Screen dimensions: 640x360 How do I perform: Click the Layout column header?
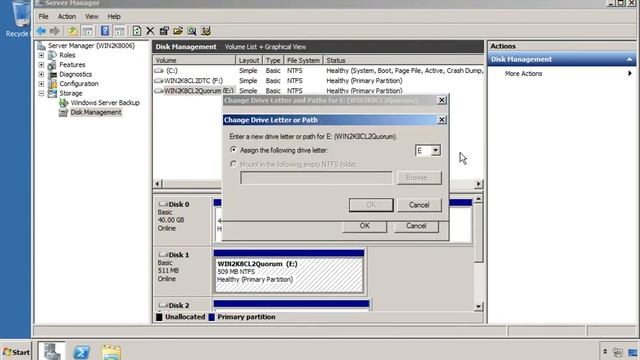coord(249,60)
